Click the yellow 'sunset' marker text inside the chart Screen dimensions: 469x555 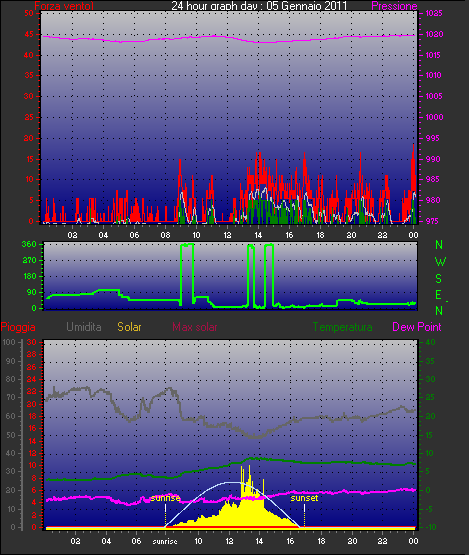(x=304, y=498)
